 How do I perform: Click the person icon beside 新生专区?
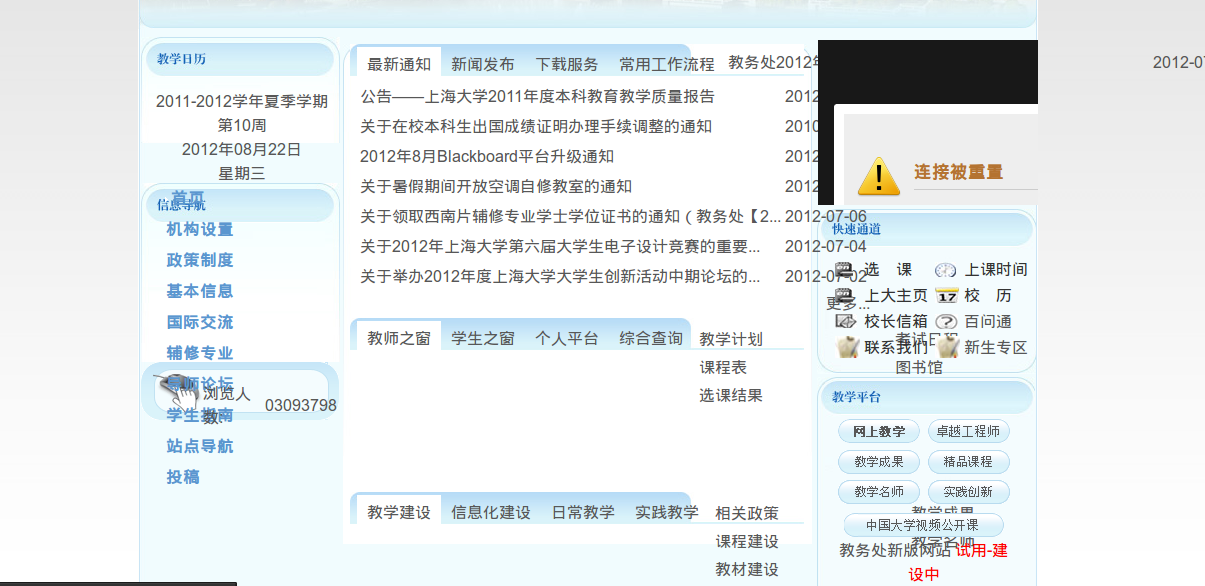click(948, 347)
